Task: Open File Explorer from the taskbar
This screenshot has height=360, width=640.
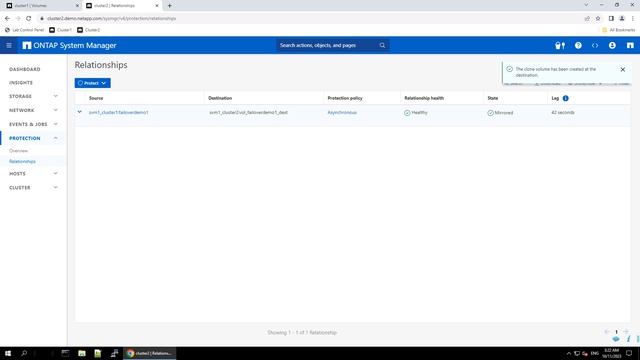Action: pos(82,353)
